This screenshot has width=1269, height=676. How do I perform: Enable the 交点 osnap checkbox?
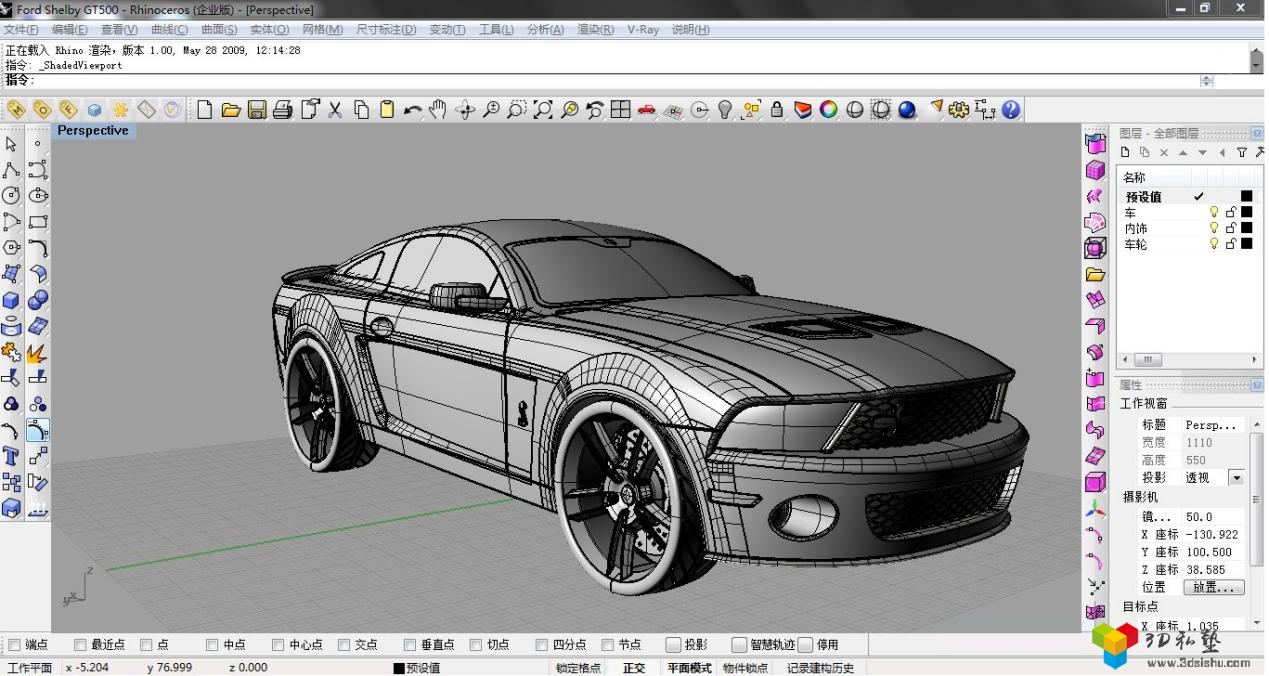[x=344, y=645]
